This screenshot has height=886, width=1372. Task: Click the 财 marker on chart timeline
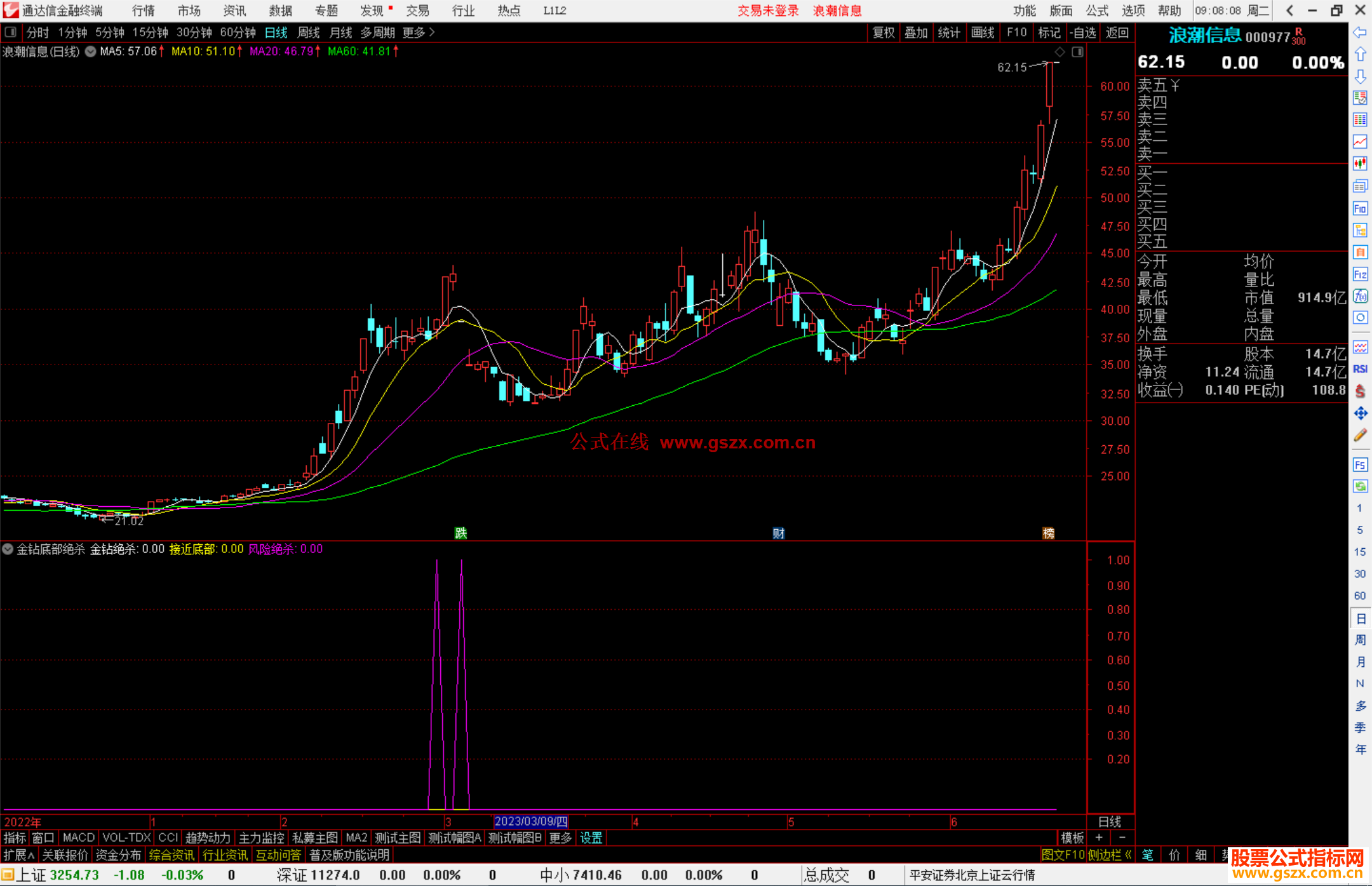point(778,533)
